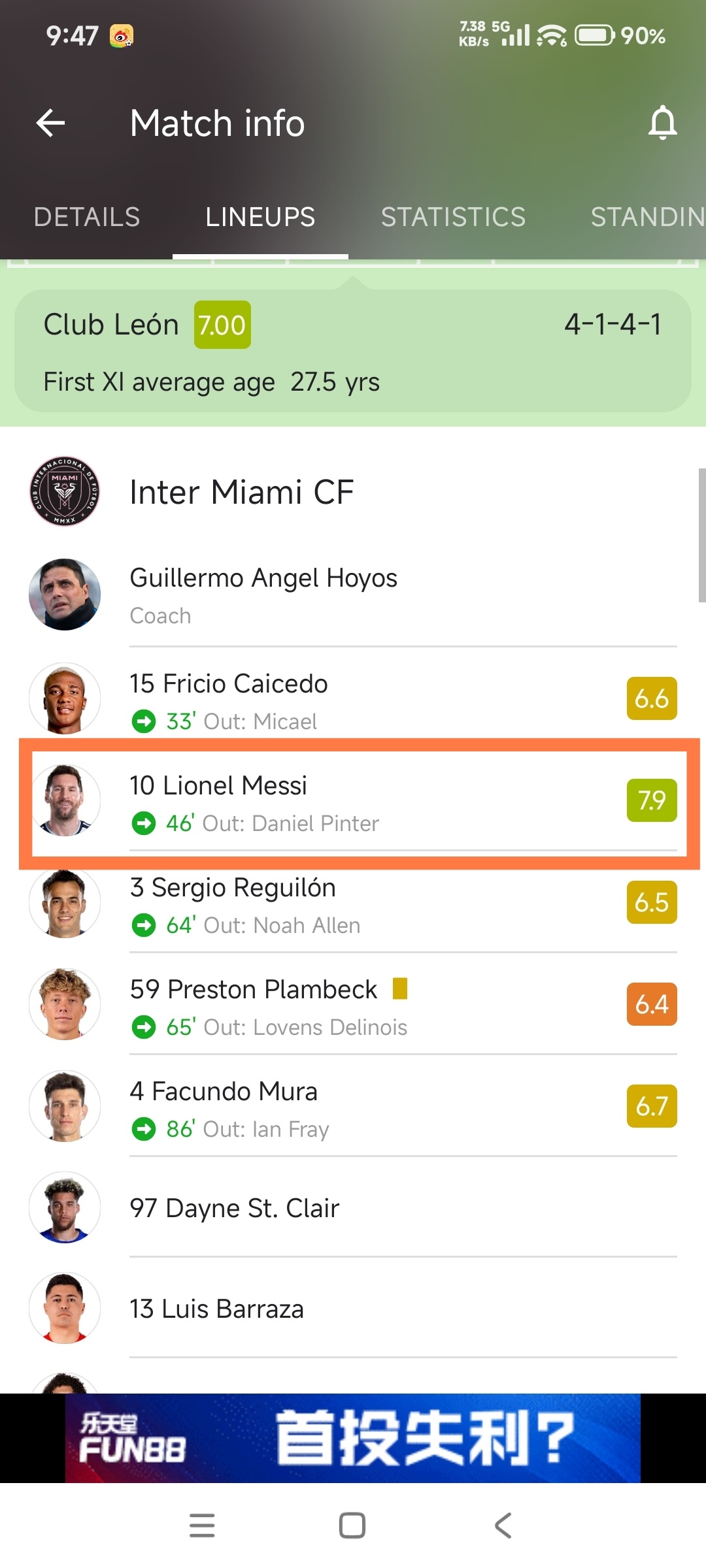Tap Android system back chevron

pos(503,1526)
